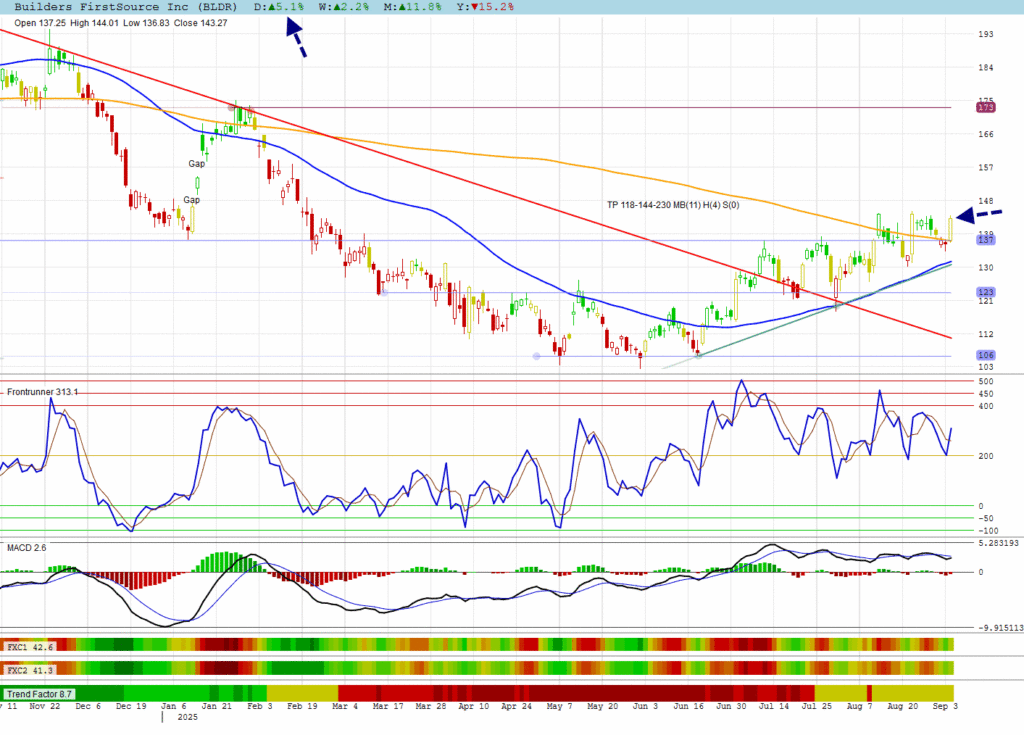Click the -100 Frontrunner axis label

[x=987, y=531]
